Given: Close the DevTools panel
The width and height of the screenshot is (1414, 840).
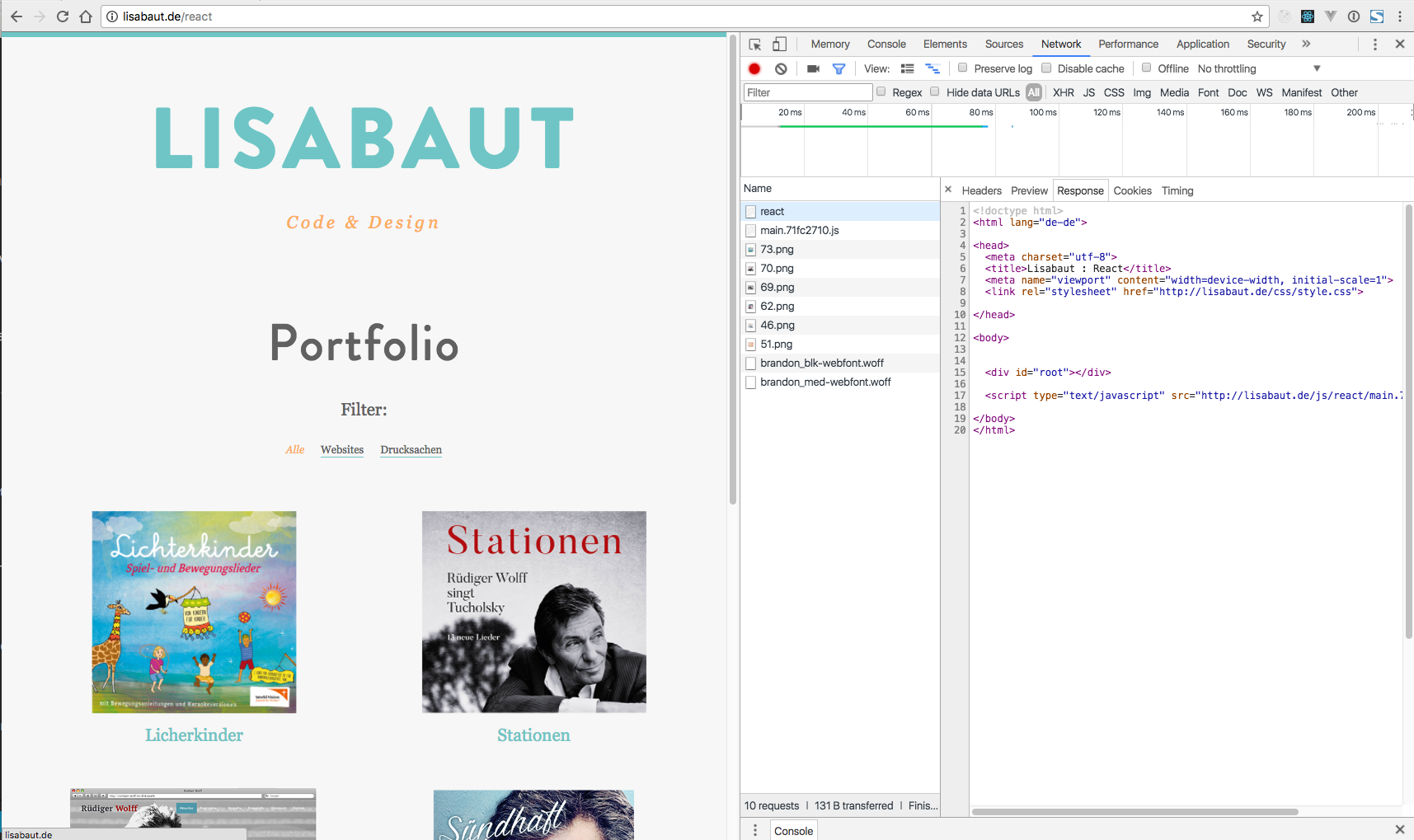Looking at the screenshot, I should tap(1400, 45).
